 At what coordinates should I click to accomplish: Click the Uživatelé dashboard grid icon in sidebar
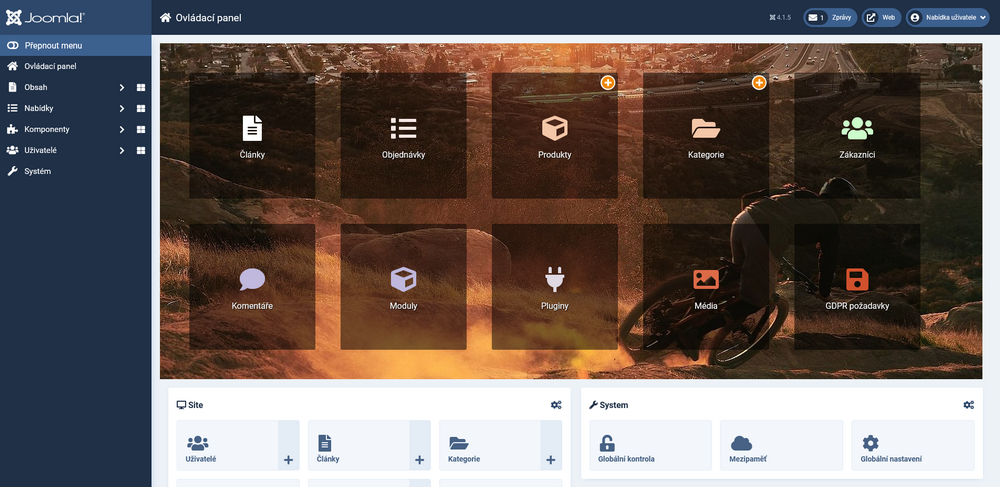coord(141,150)
